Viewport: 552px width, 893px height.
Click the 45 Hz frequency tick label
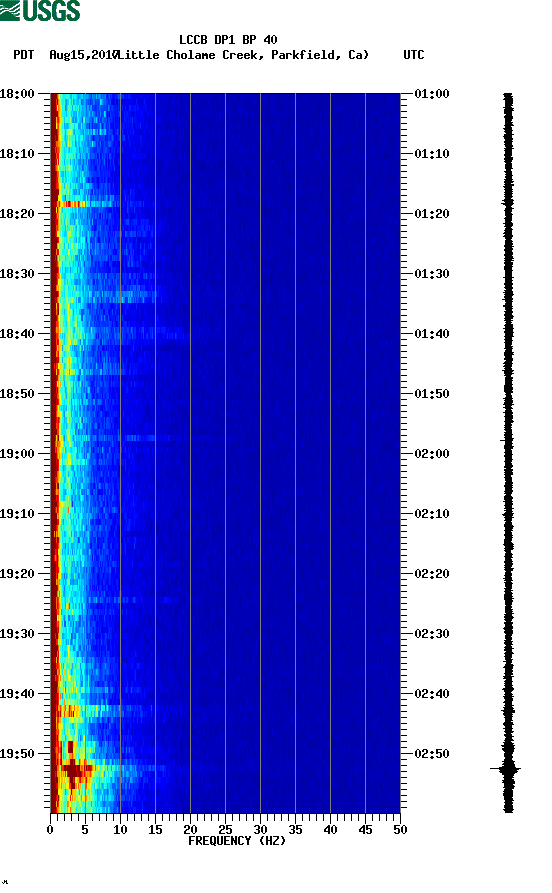(x=365, y=830)
